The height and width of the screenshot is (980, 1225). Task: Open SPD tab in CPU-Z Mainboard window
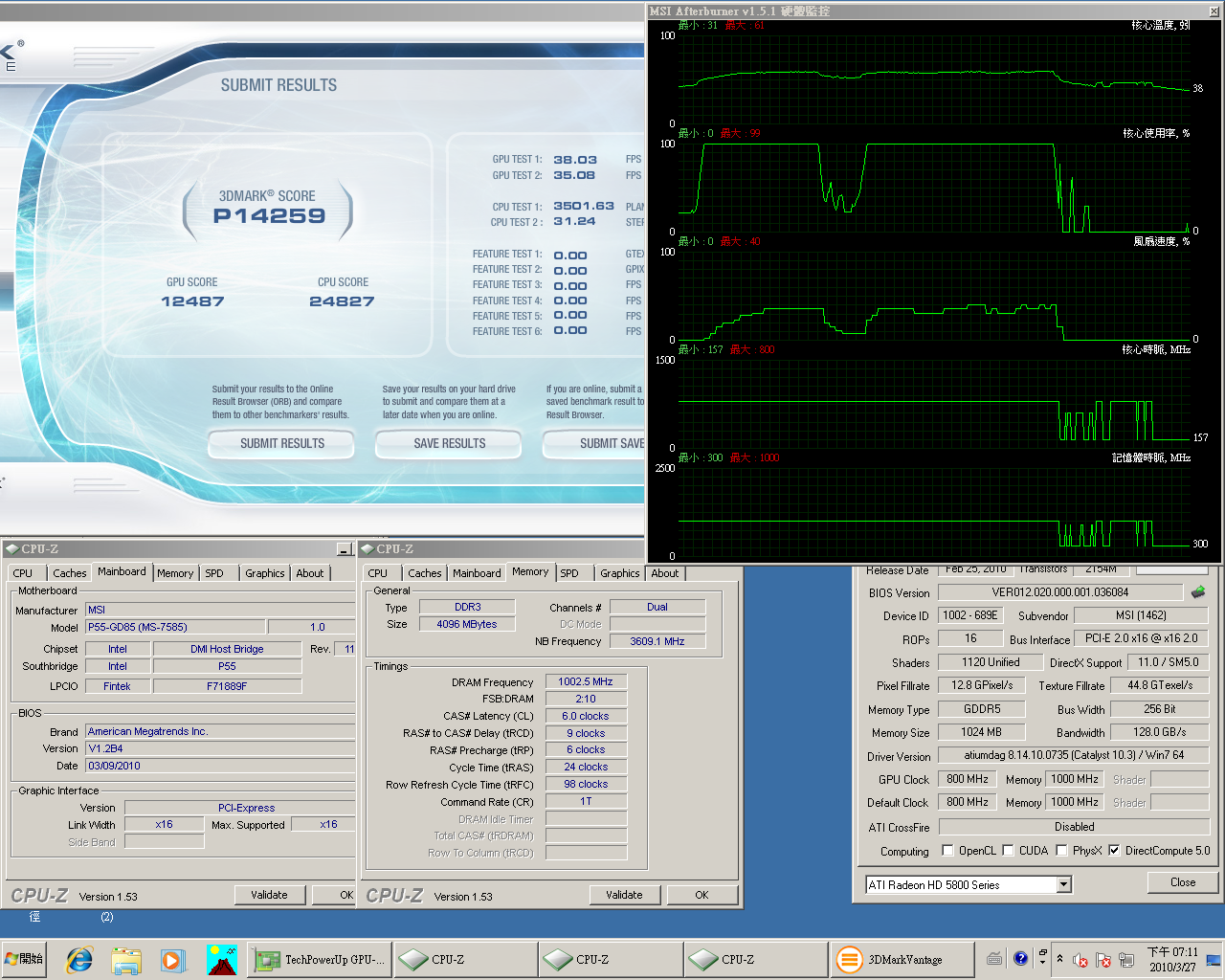214,573
